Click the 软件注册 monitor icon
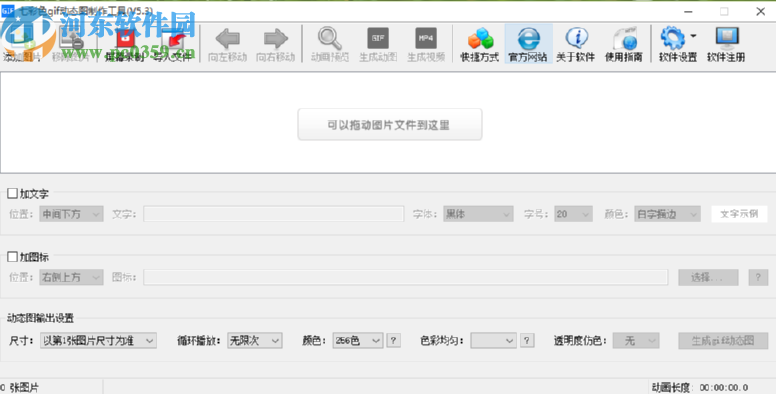 727,39
